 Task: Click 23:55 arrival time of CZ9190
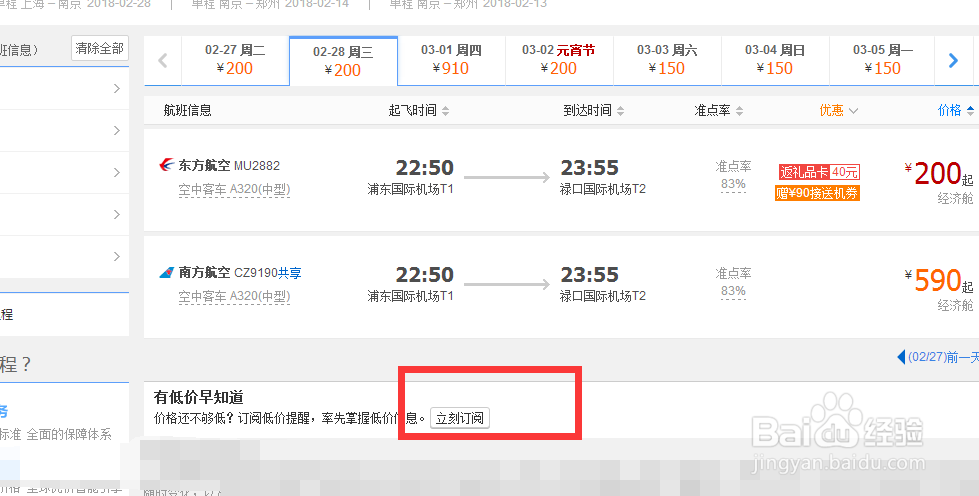coord(589,274)
